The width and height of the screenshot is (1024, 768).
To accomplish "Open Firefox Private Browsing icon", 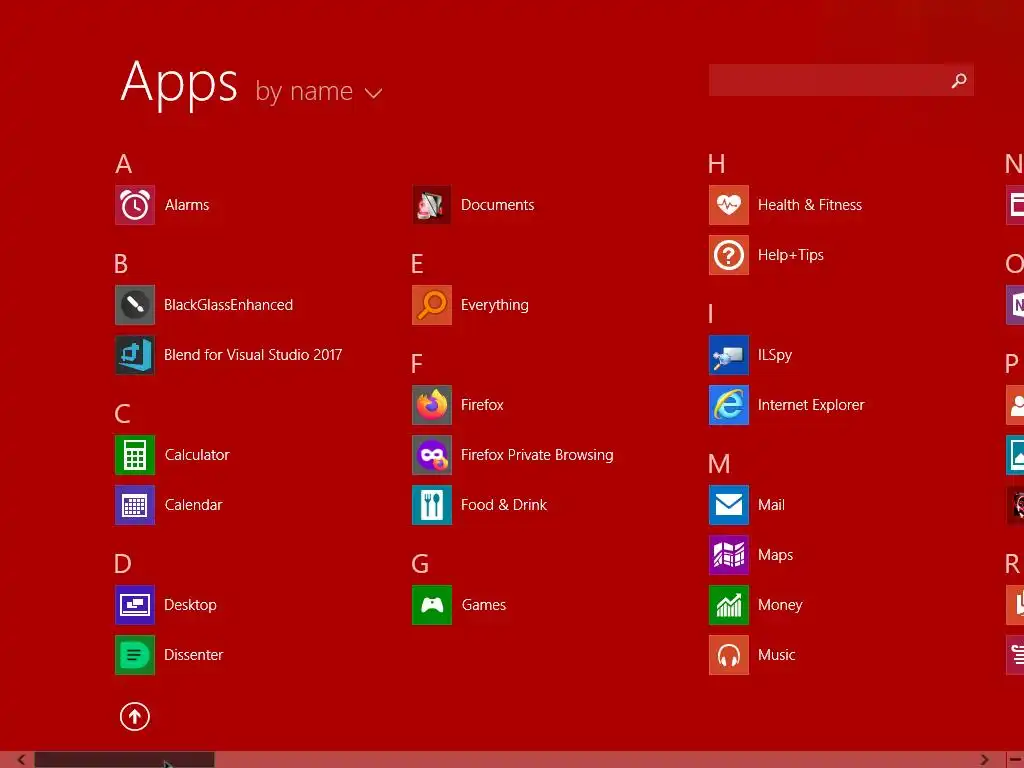I will [x=432, y=455].
